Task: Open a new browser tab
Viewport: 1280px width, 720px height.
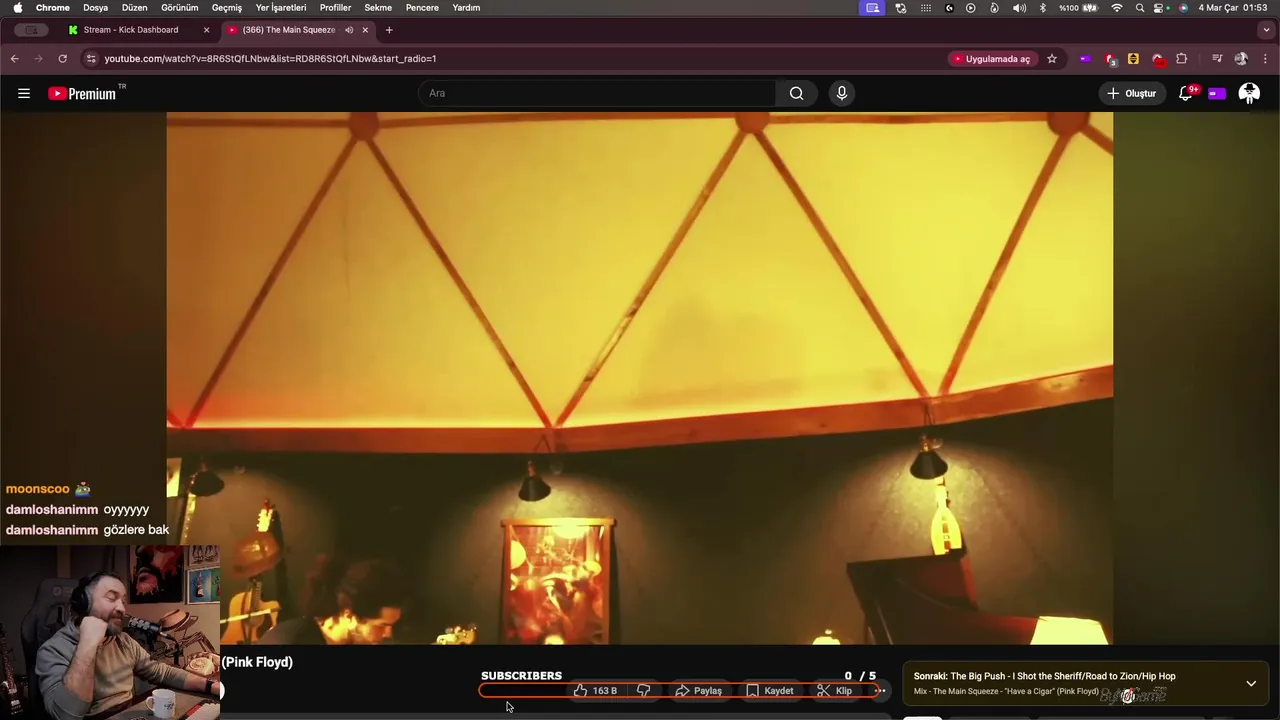Action: point(389,30)
